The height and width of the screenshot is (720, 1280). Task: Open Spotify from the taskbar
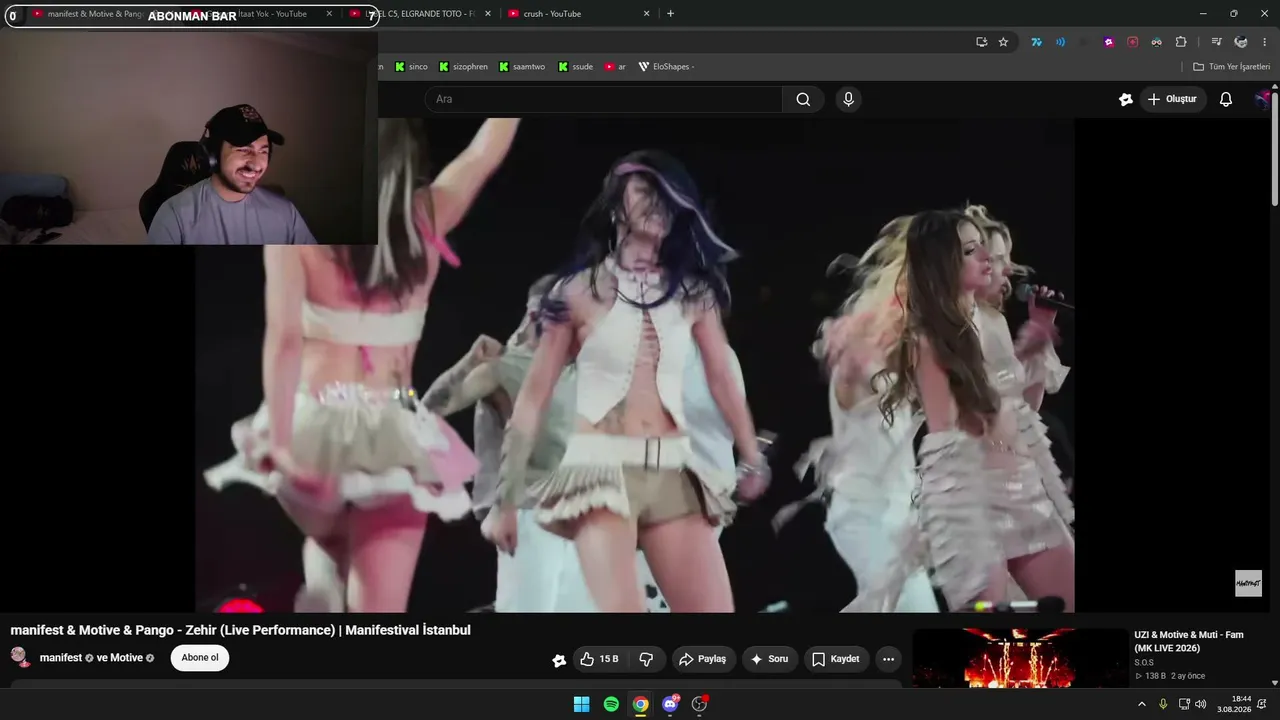611,704
